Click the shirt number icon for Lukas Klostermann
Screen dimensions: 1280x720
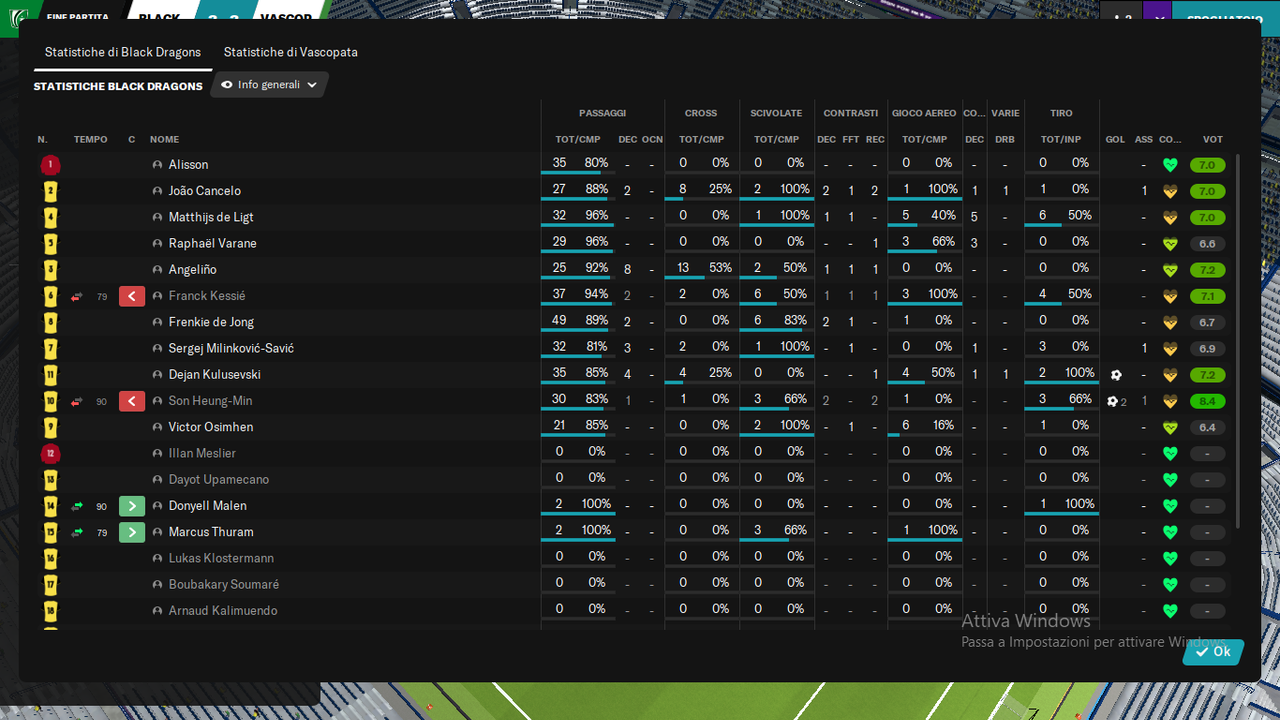click(50, 558)
